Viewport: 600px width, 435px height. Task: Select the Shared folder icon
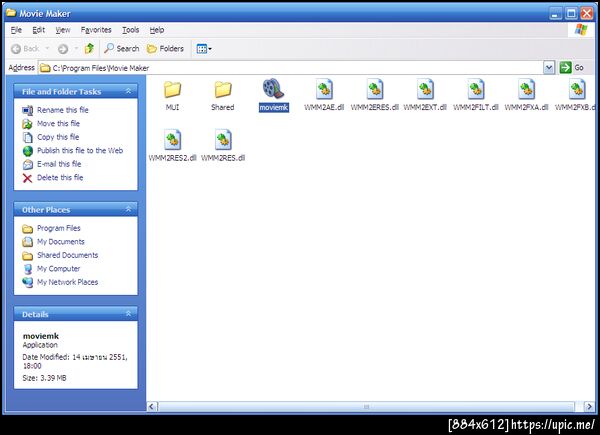223,90
